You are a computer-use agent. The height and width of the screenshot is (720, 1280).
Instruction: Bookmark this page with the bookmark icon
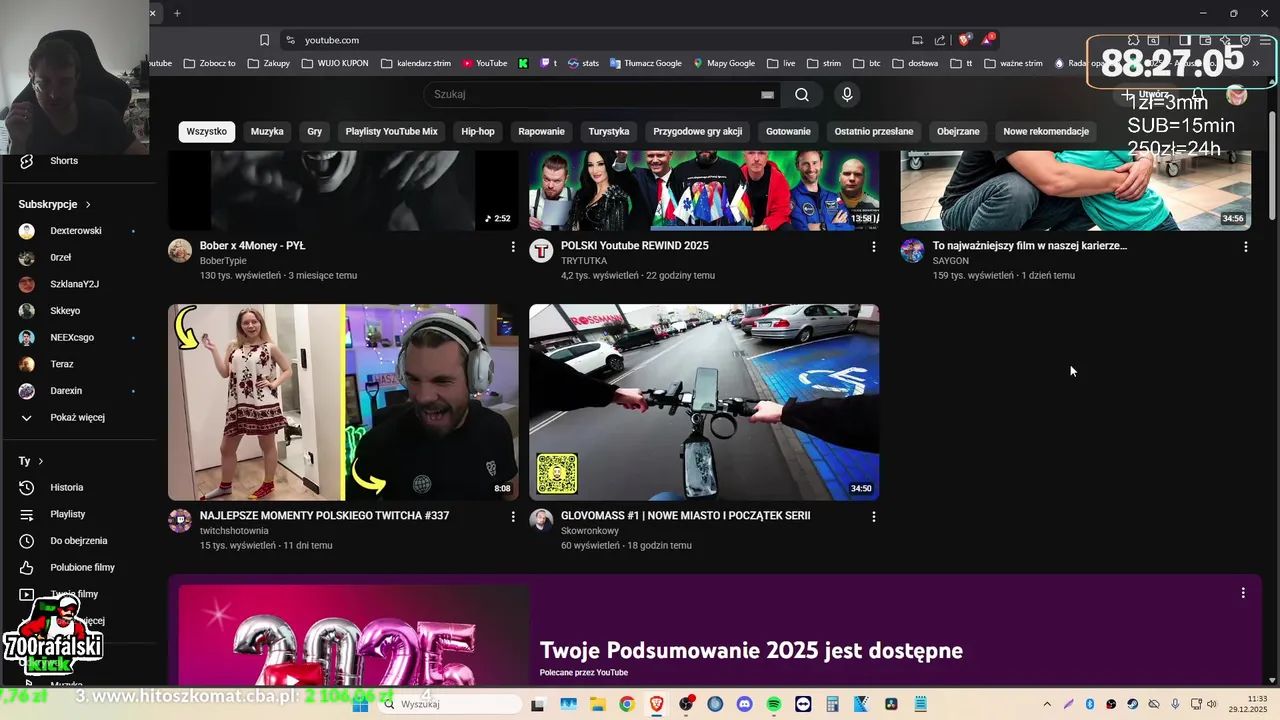[x=264, y=40]
